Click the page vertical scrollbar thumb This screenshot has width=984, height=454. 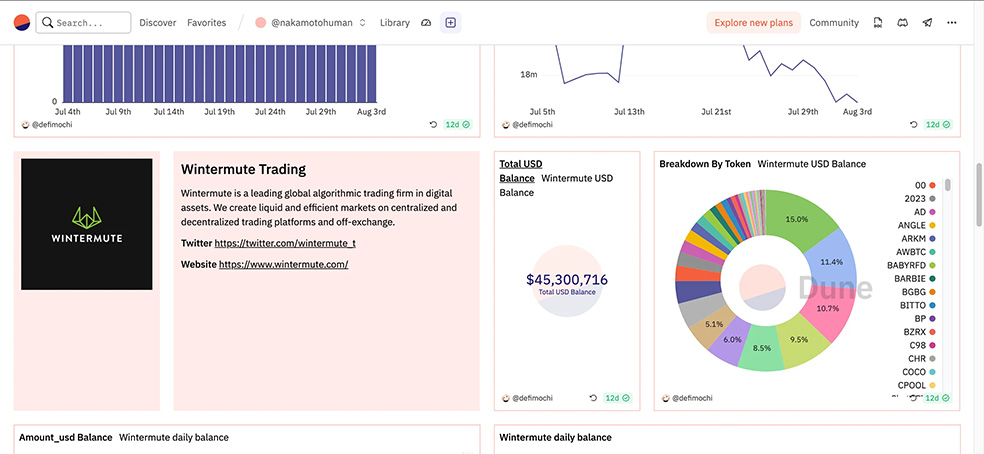pyautogui.click(x=979, y=195)
